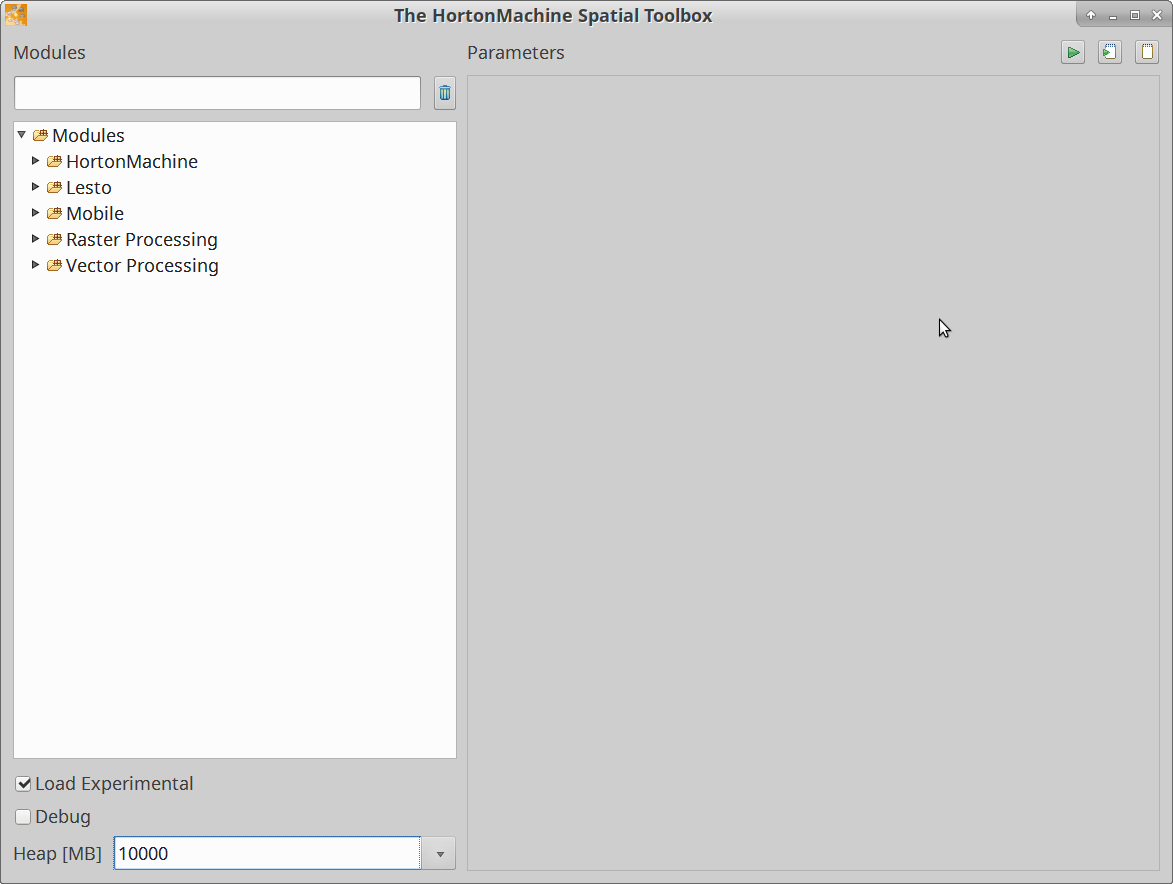
Task: Select the Raster Processing tree label
Action: click(141, 239)
